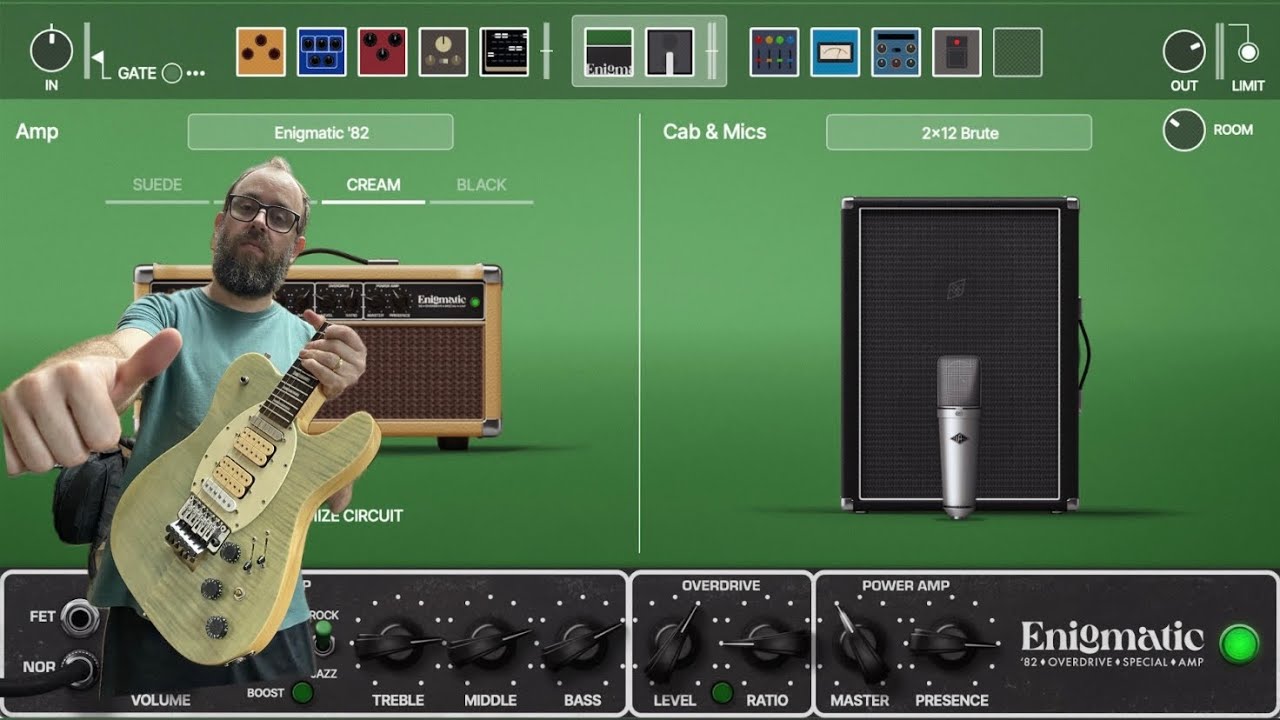Click the Overdrive Level knob
1280x720 pixels.
672,645
